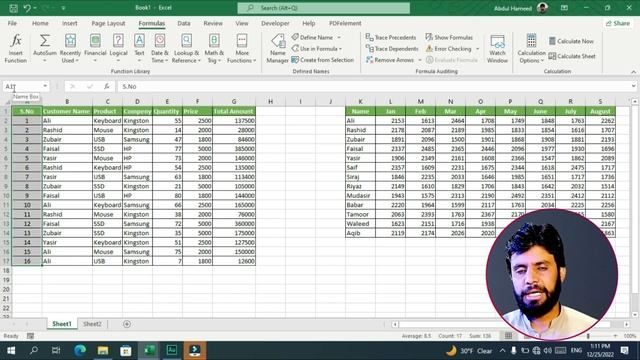Click horizontal scrollbar left arrow

pos(395,324)
